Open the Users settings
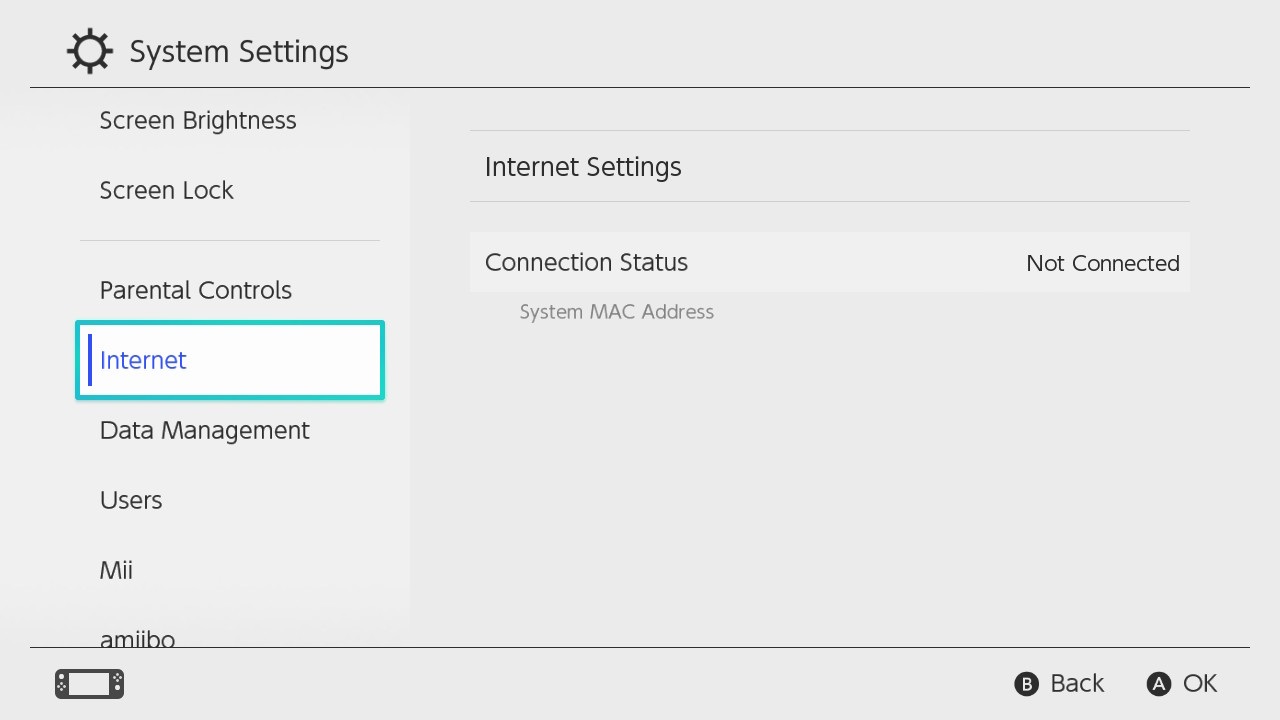This screenshot has width=1280, height=720. pos(131,501)
